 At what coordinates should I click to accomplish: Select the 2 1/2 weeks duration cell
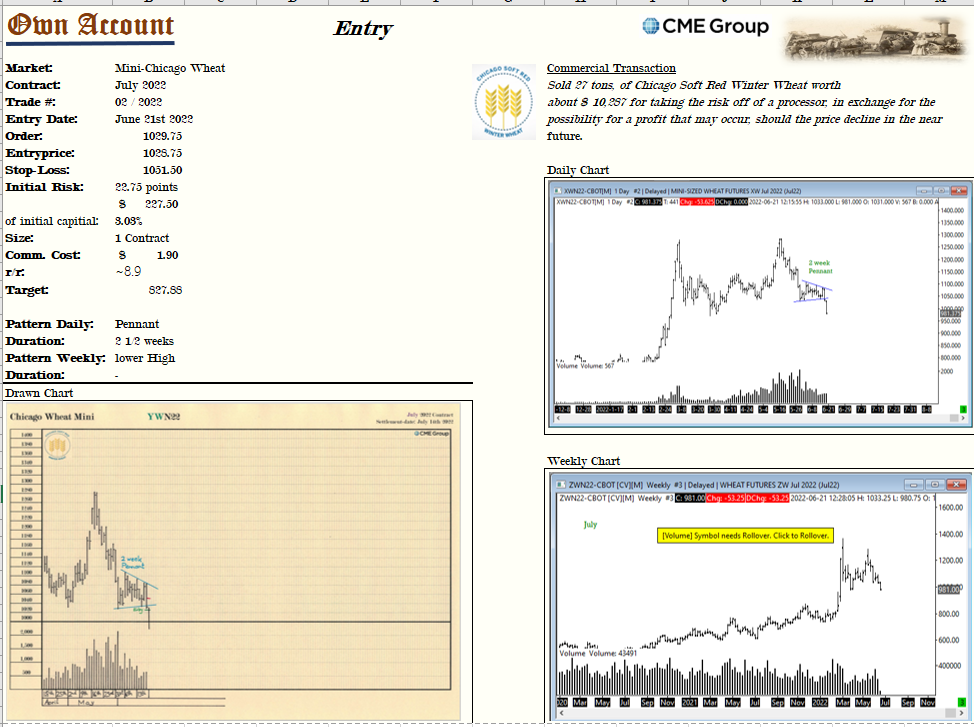[x=144, y=341]
